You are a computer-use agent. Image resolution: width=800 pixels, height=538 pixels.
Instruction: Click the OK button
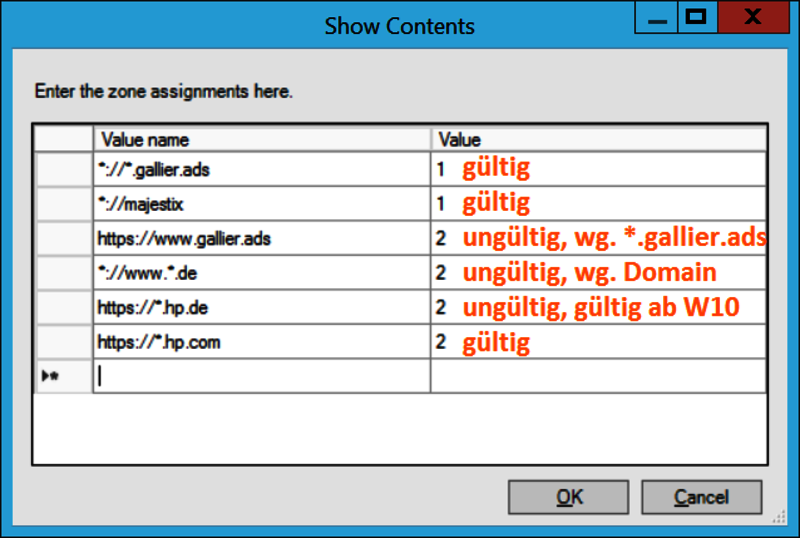[568, 497]
